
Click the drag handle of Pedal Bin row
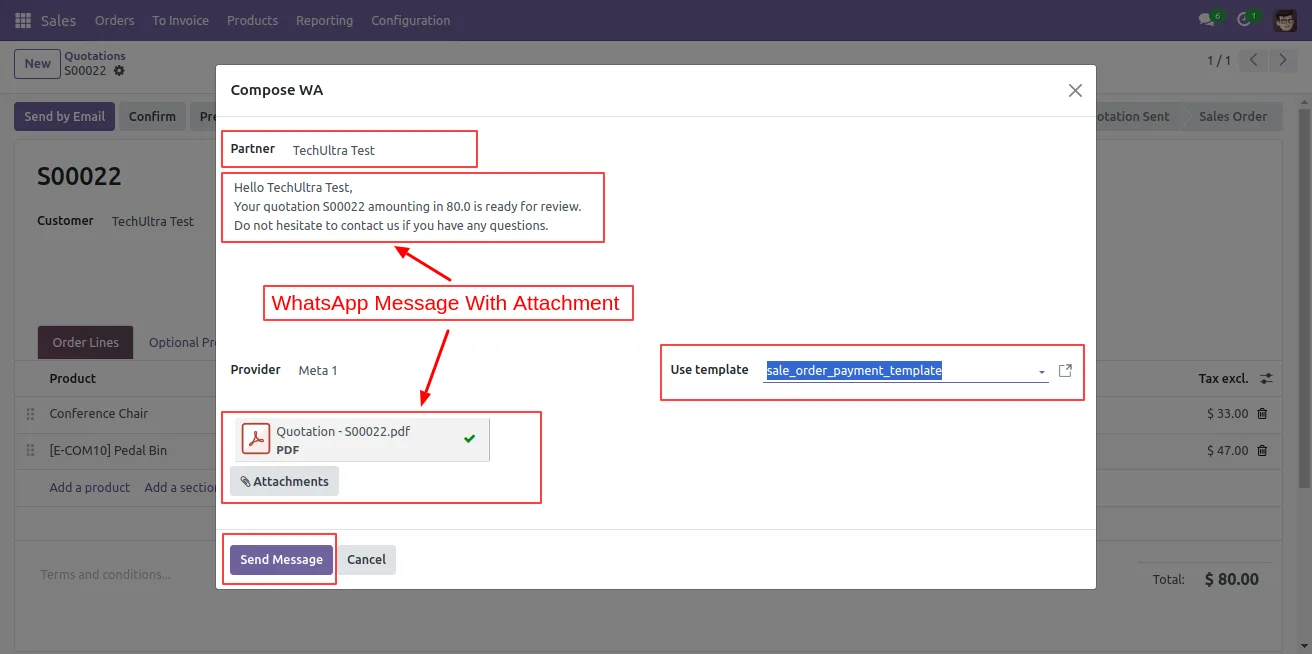30,450
